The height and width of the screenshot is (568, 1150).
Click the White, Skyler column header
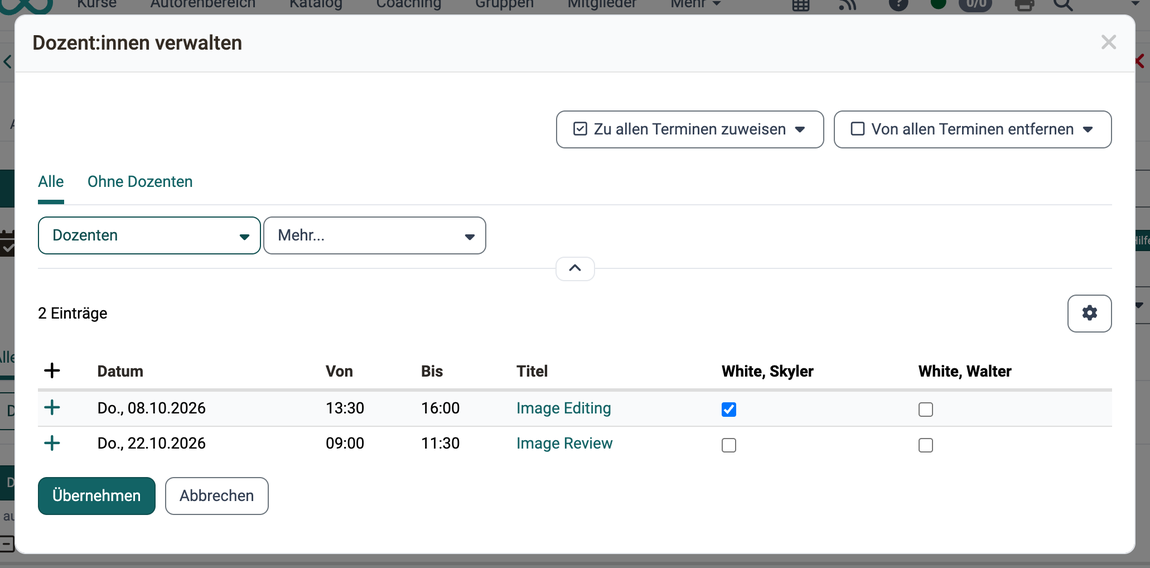point(768,371)
